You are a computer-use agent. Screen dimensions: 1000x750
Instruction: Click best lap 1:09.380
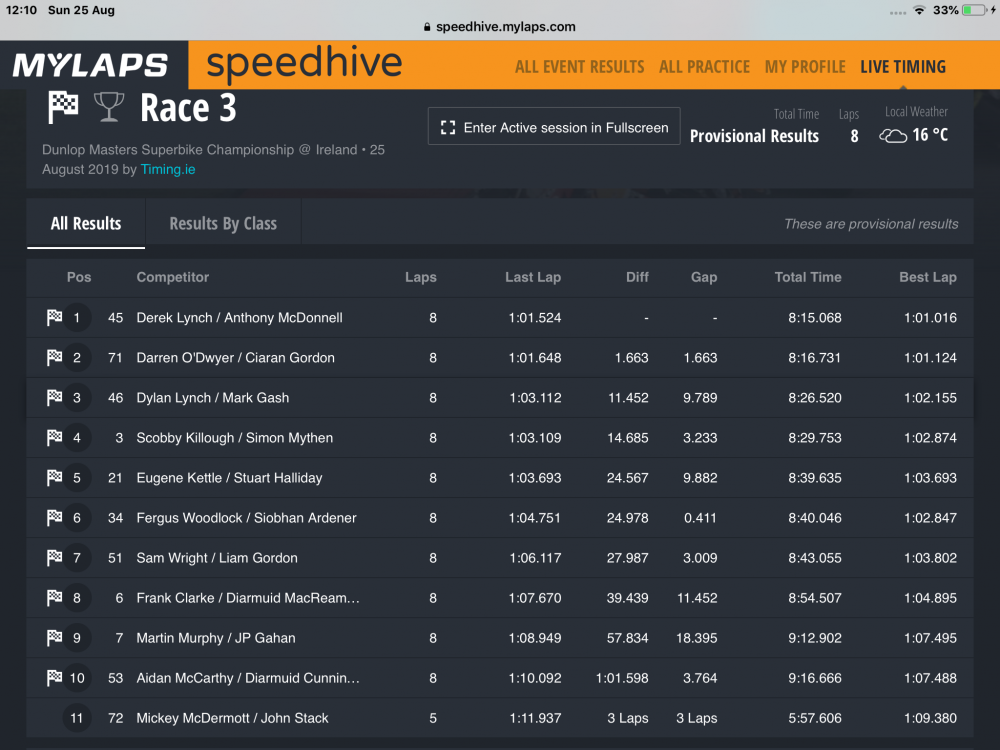tap(930, 718)
